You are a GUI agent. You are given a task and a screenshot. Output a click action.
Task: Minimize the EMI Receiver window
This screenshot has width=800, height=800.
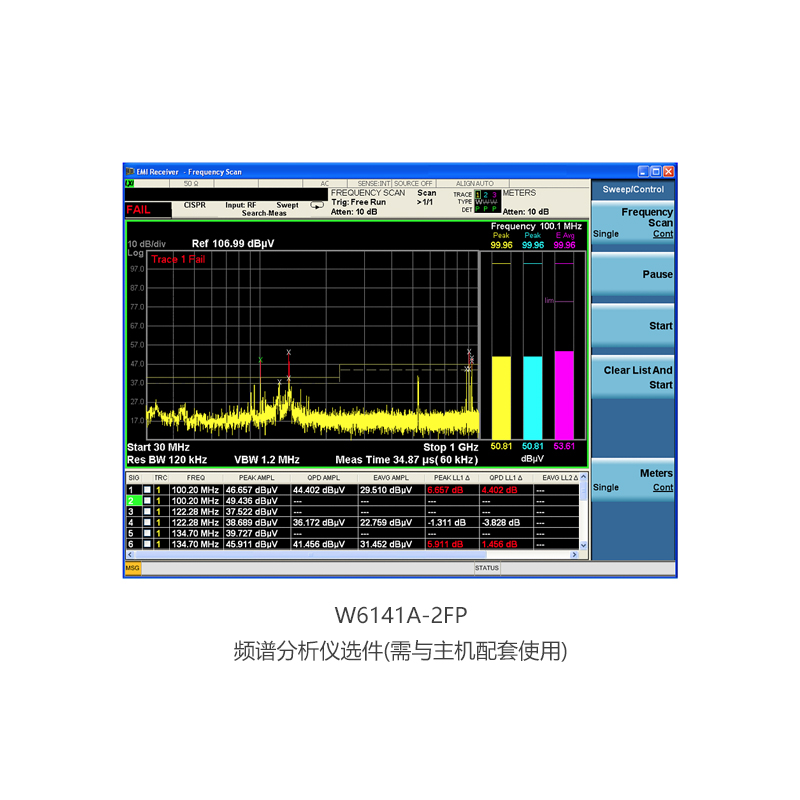click(x=643, y=171)
